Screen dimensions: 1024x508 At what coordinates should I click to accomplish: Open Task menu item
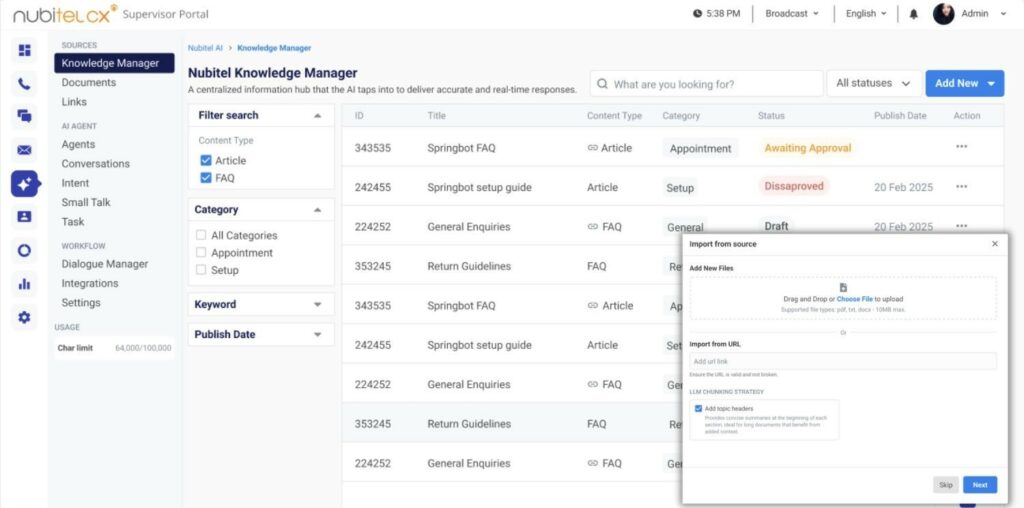coord(72,222)
